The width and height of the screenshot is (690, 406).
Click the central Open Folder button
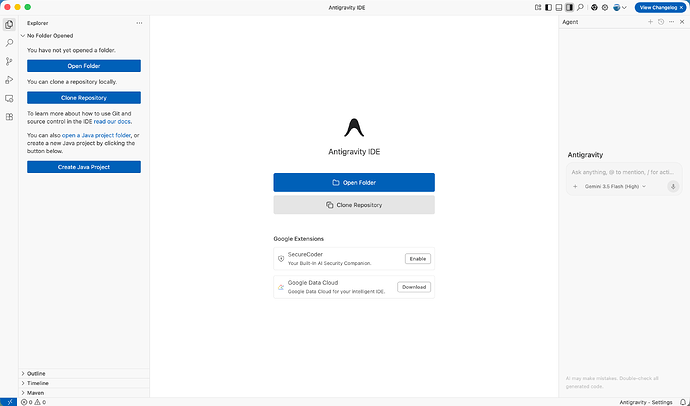pos(354,183)
